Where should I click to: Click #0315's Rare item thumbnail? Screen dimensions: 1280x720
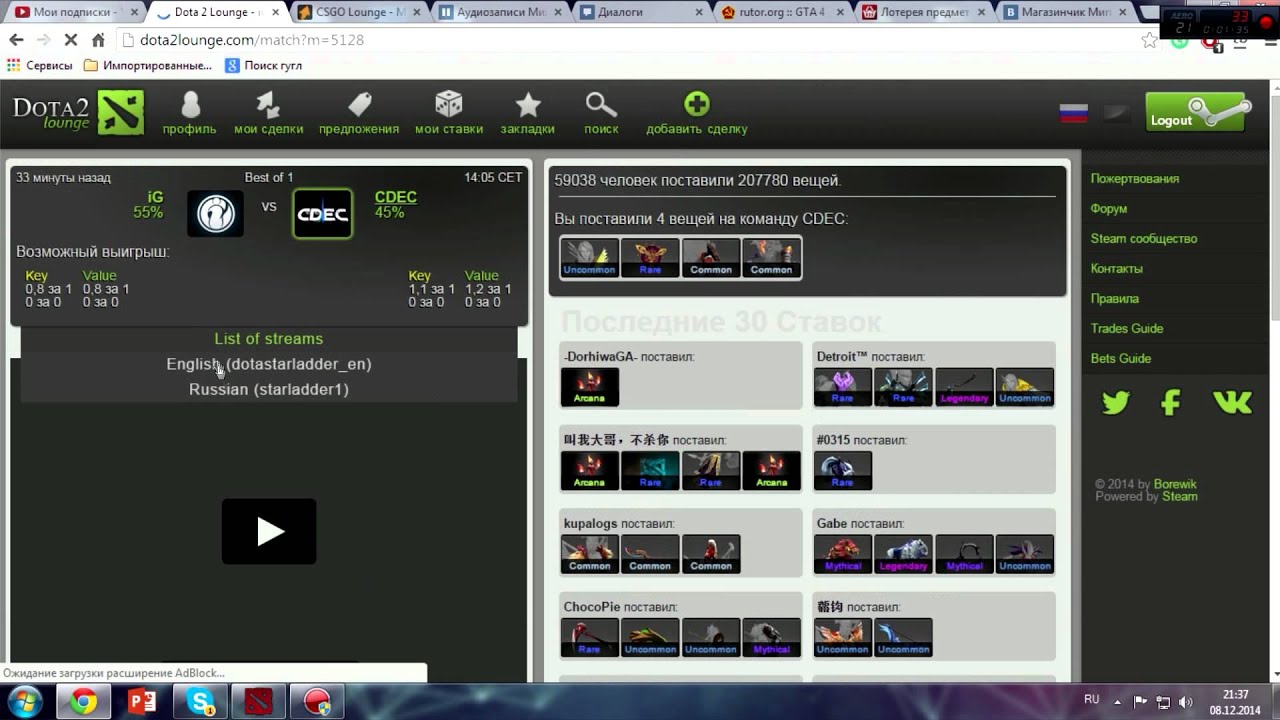(x=843, y=471)
